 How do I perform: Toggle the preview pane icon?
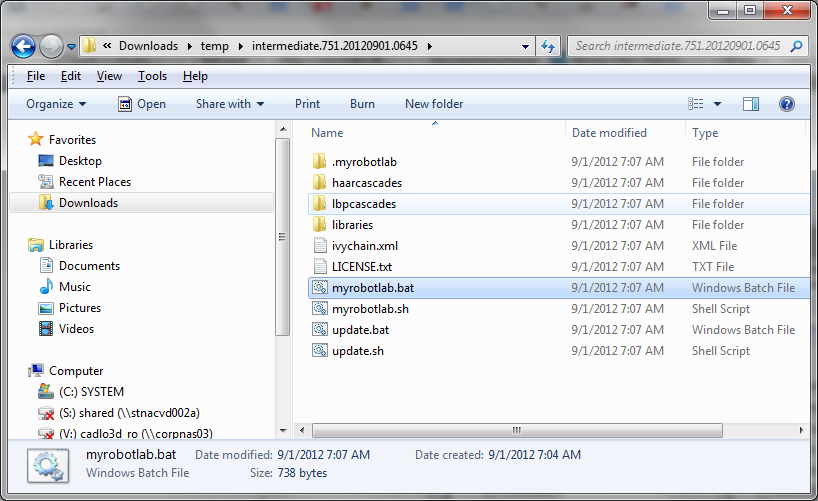(751, 104)
